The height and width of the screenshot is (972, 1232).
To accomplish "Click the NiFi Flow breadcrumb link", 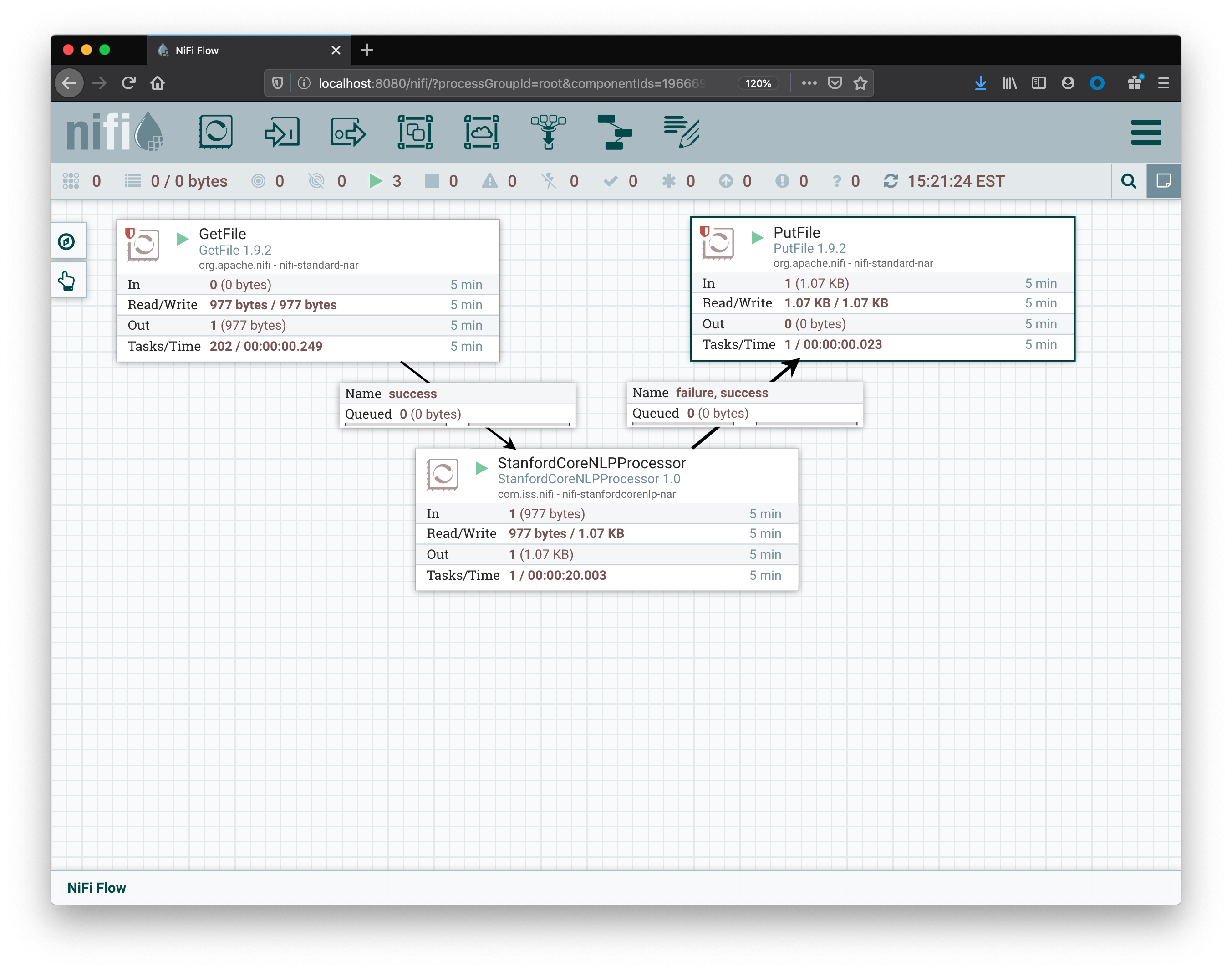I will point(97,888).
